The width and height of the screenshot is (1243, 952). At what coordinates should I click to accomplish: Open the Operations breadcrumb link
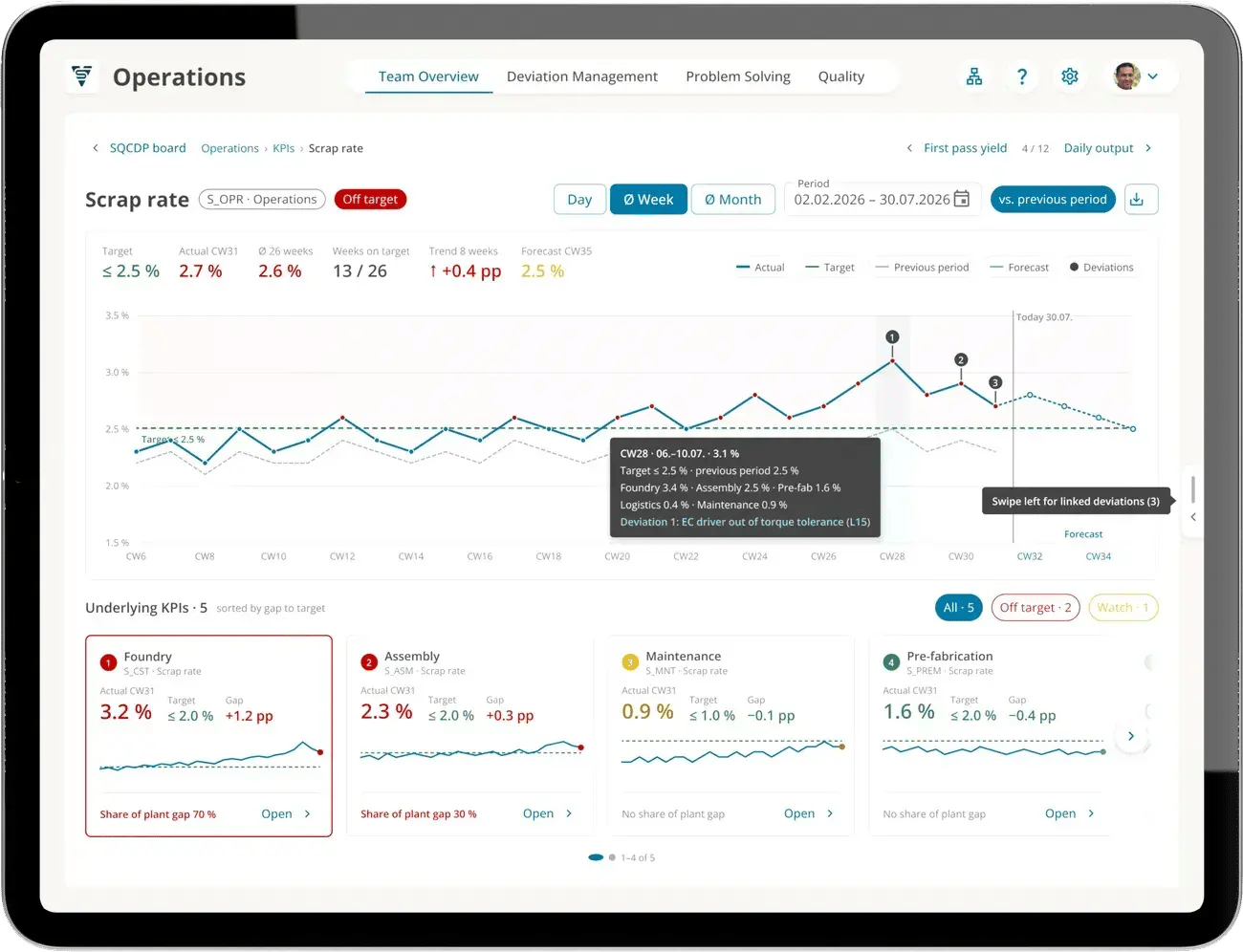click(229, 148)
